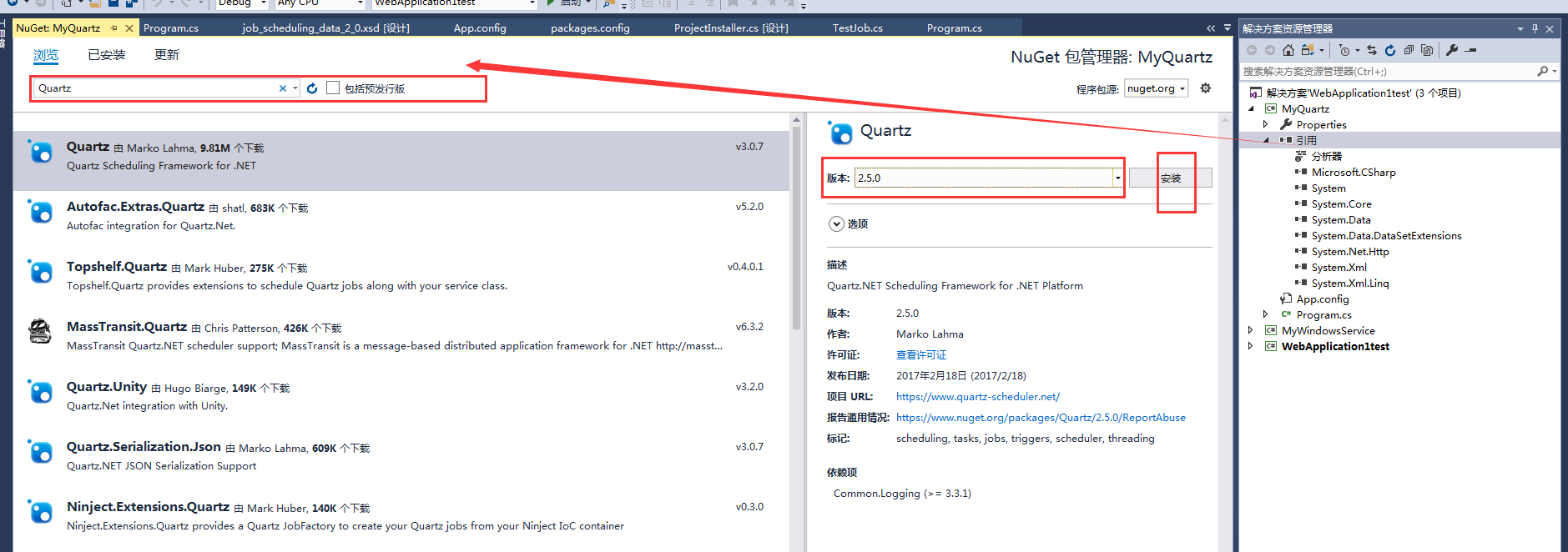
Task: Expand the MyWindowsService project arrow
Action: click(x=1251, y=330)
